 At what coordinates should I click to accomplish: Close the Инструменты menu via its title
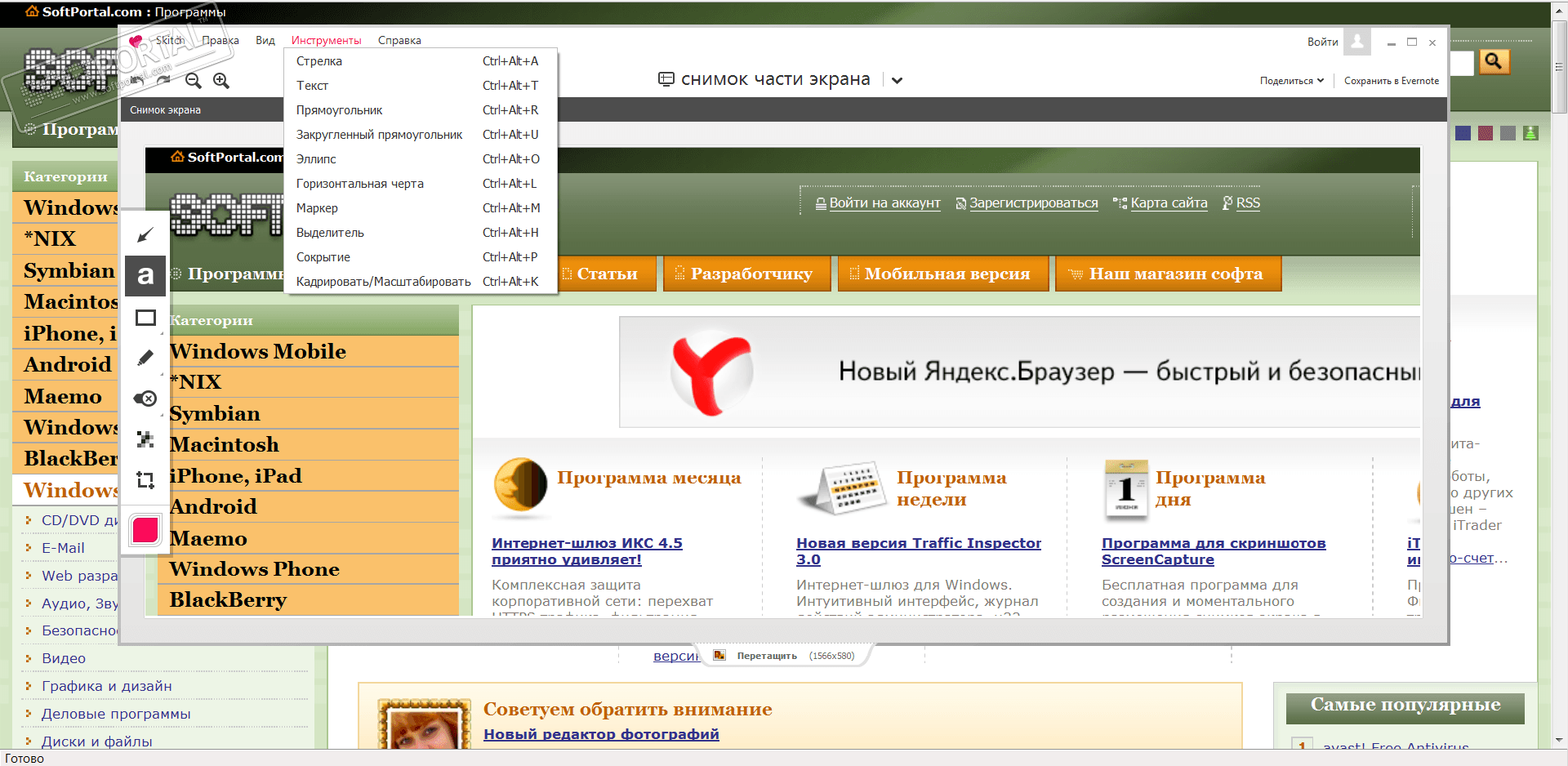(x=326, y=41)
